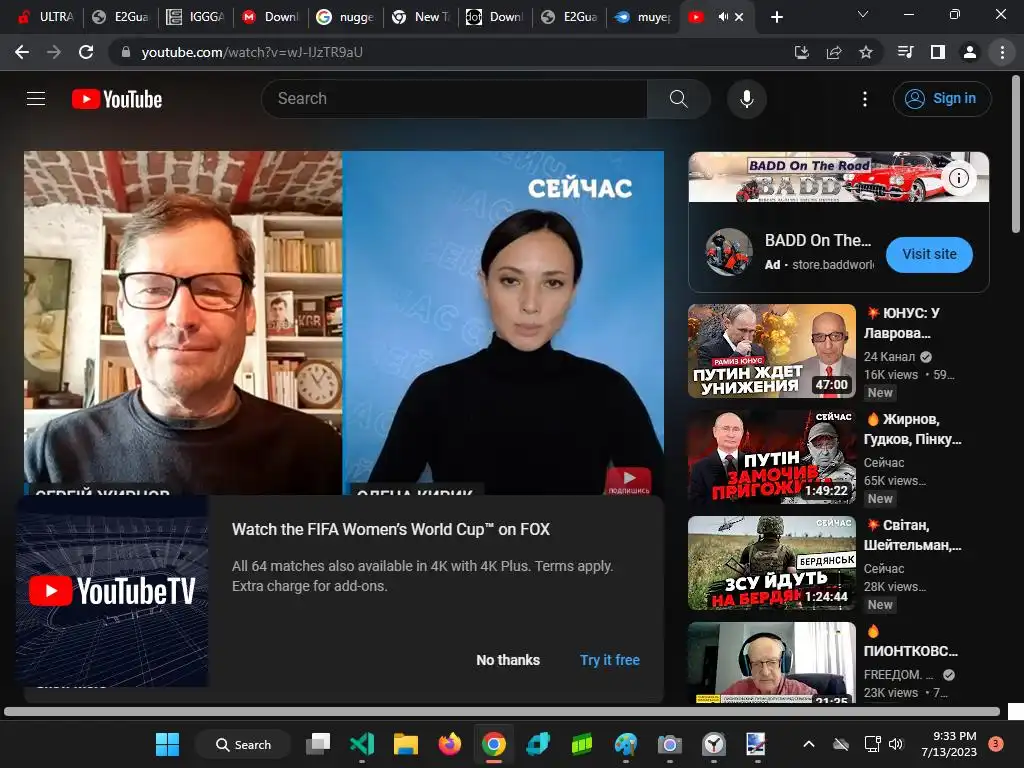Screen dimensions: 1024x768
Task: Click Try it free
Action: point(609,660)
